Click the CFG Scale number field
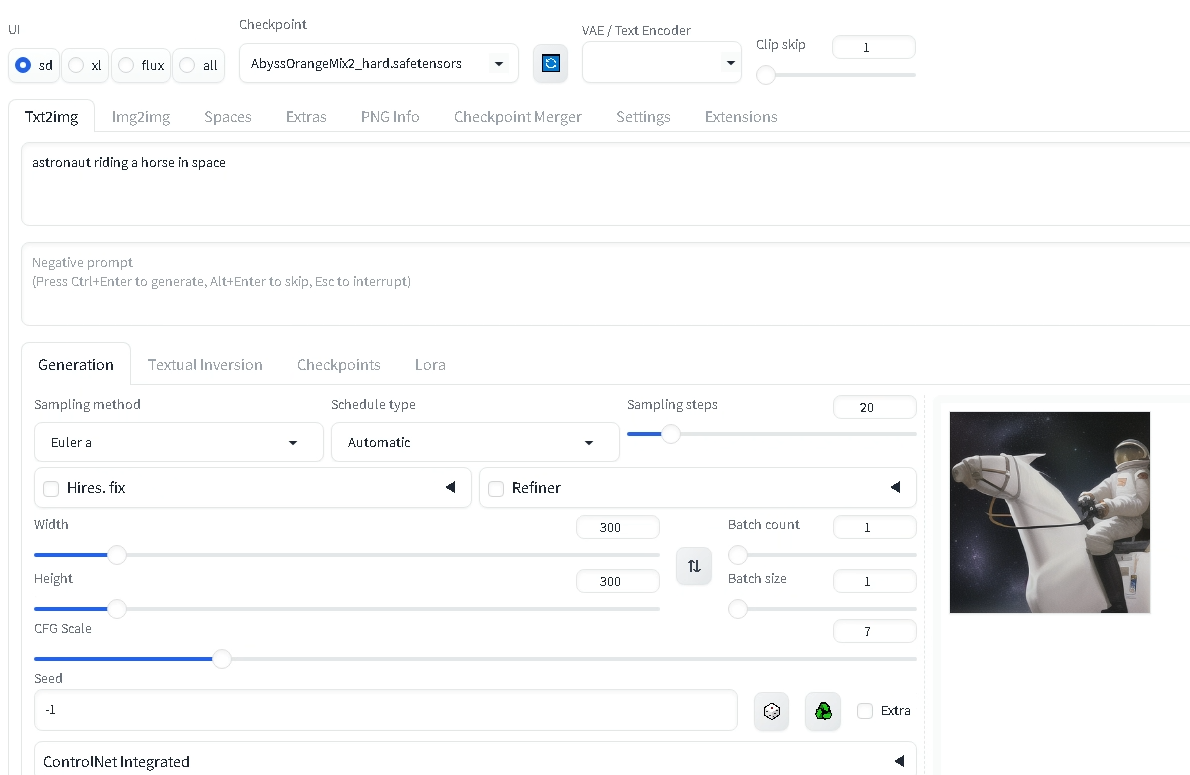Viewport: 1190px width, 775px height. pyautogui.click(x=874, y=632)
